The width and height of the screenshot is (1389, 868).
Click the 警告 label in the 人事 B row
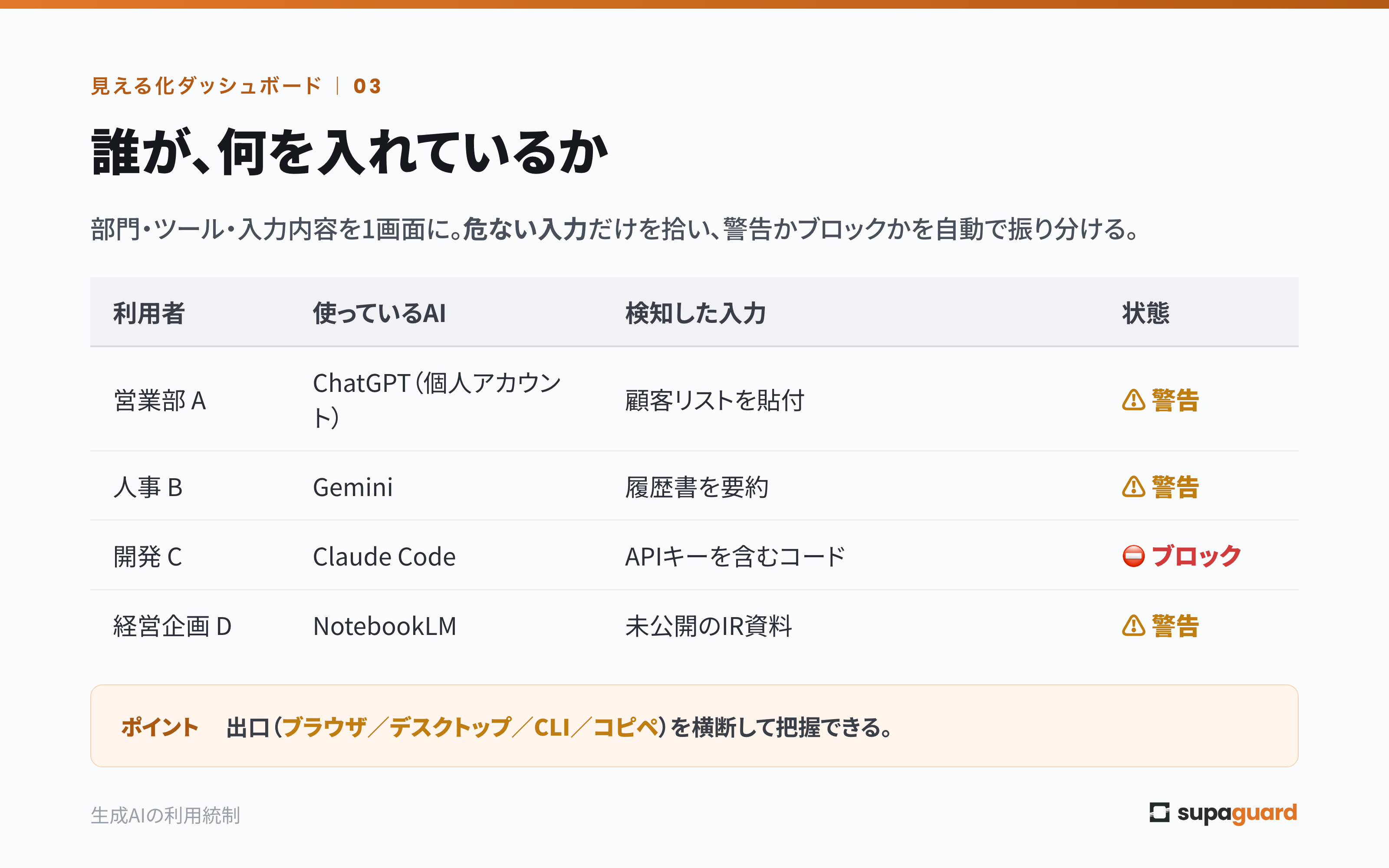[1175, 487]
